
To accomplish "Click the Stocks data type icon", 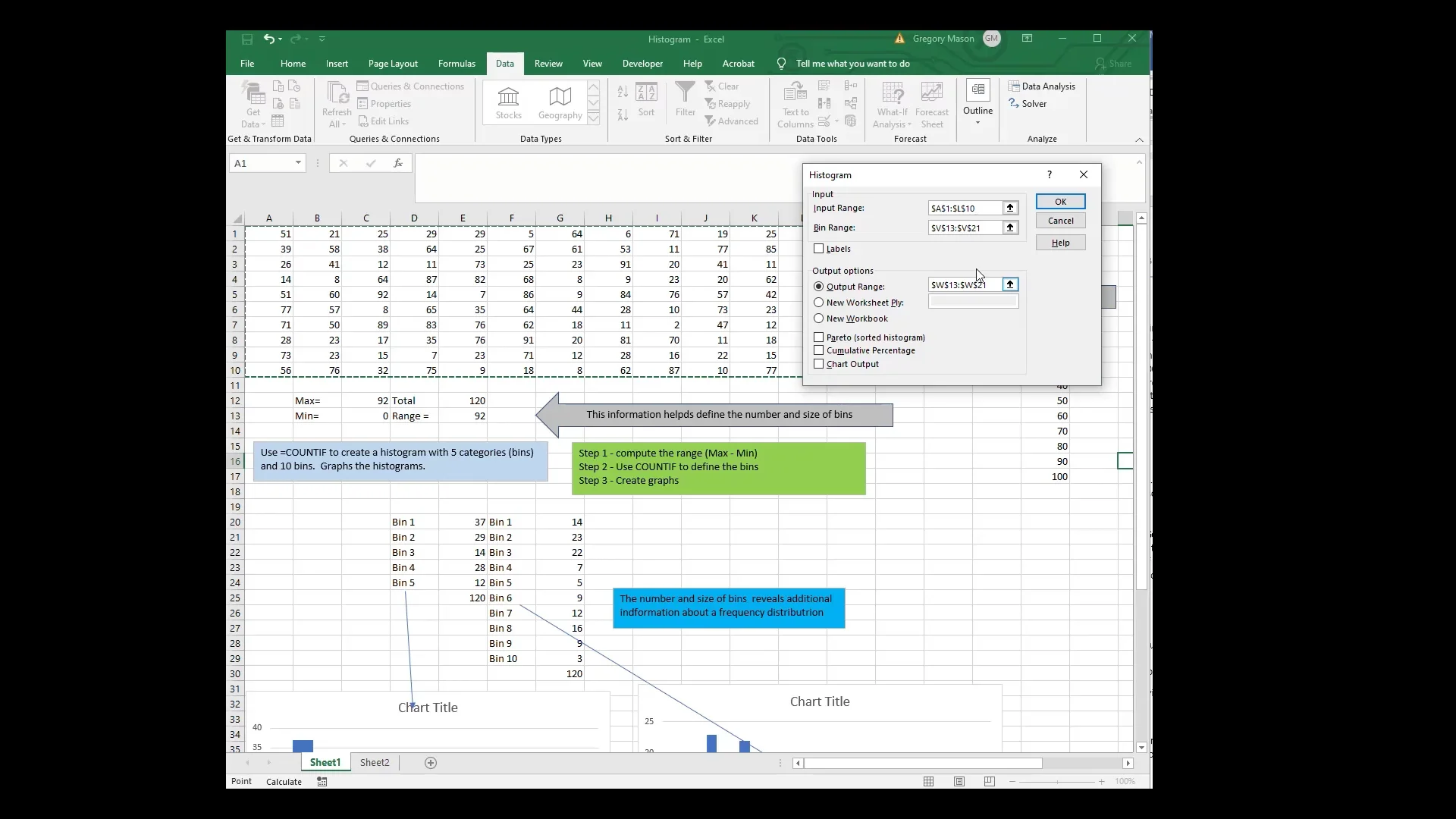I will click(x=509, y=102).
